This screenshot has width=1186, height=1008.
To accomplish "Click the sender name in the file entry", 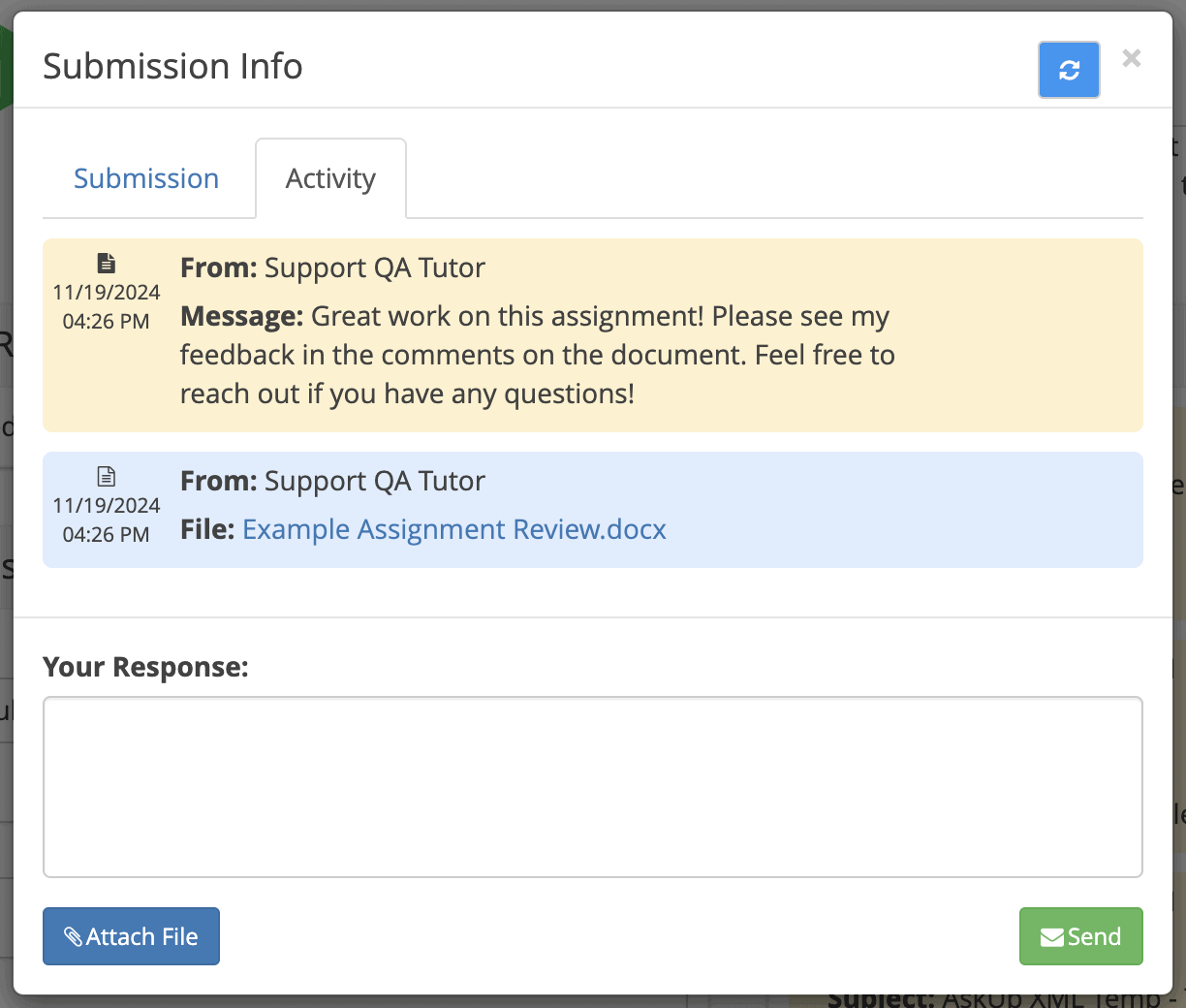I will 374,481.
